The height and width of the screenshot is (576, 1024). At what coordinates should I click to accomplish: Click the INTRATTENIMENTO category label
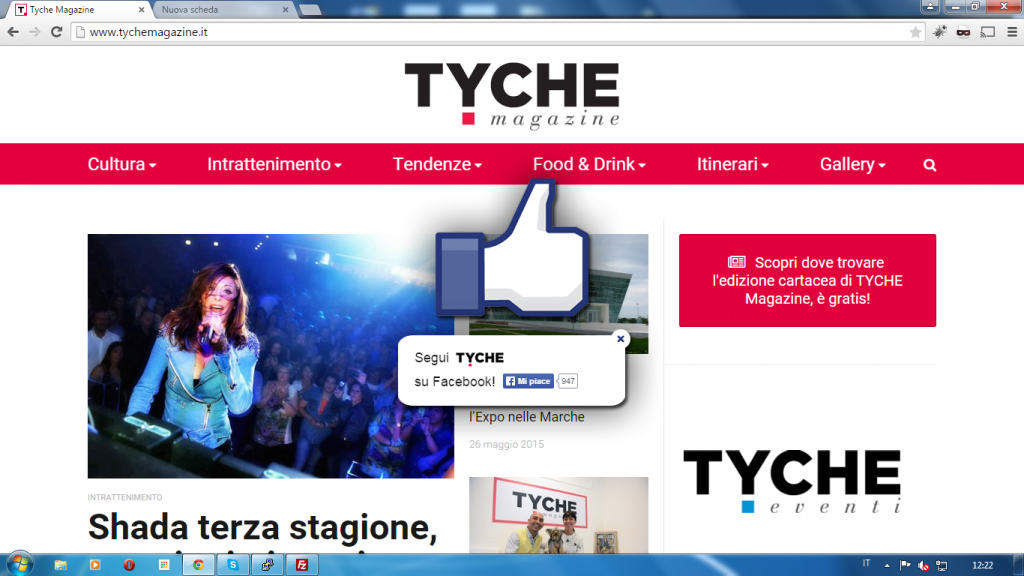point(125,497)
